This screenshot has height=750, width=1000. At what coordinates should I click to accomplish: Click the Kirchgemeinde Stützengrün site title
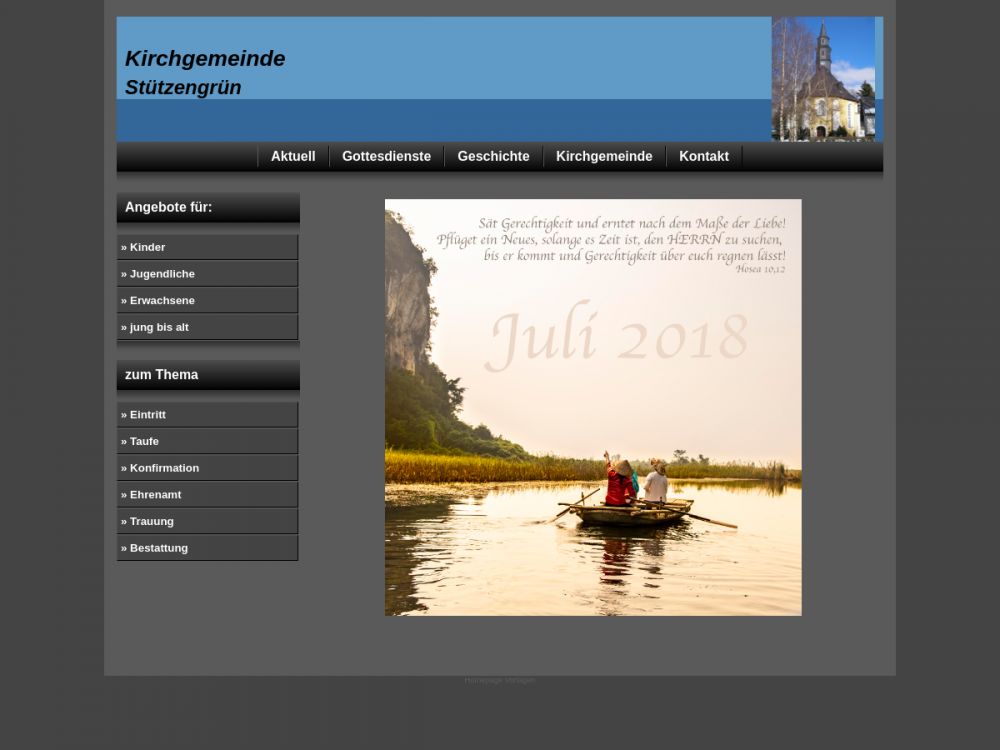click(x=205, y=72)
